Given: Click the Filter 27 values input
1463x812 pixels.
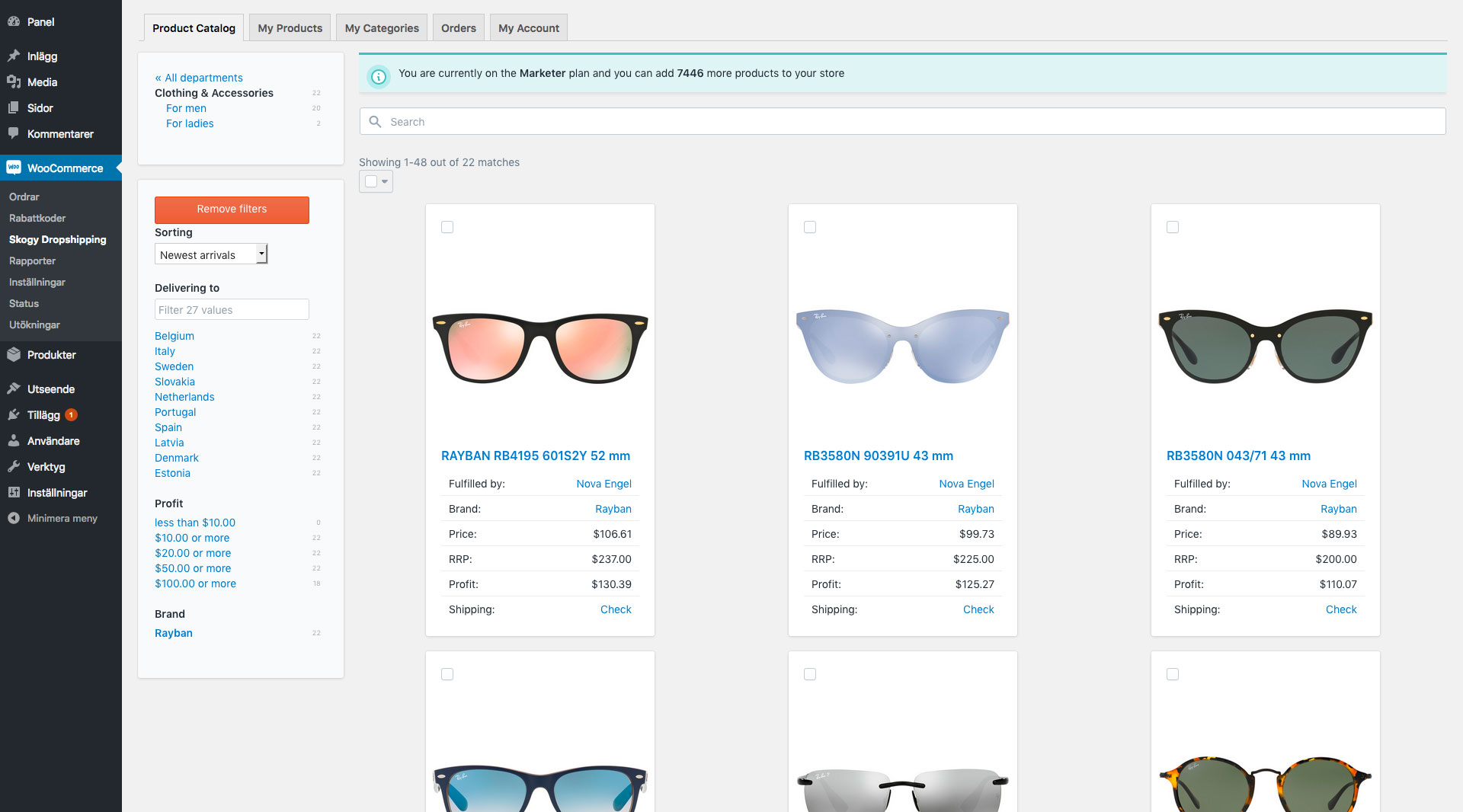Looking at the screenshot, I should pyautogui.click(x=232, y=309).
